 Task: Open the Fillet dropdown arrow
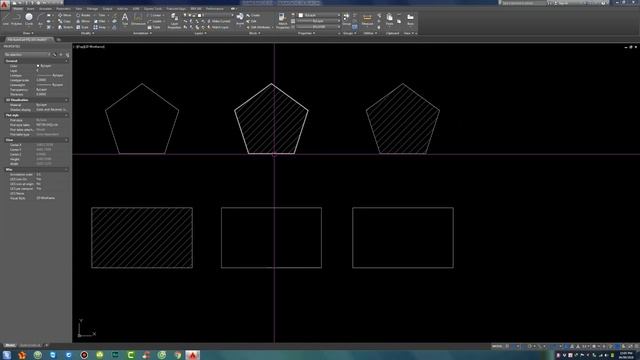pyautogui.click(x=108, y=21)
